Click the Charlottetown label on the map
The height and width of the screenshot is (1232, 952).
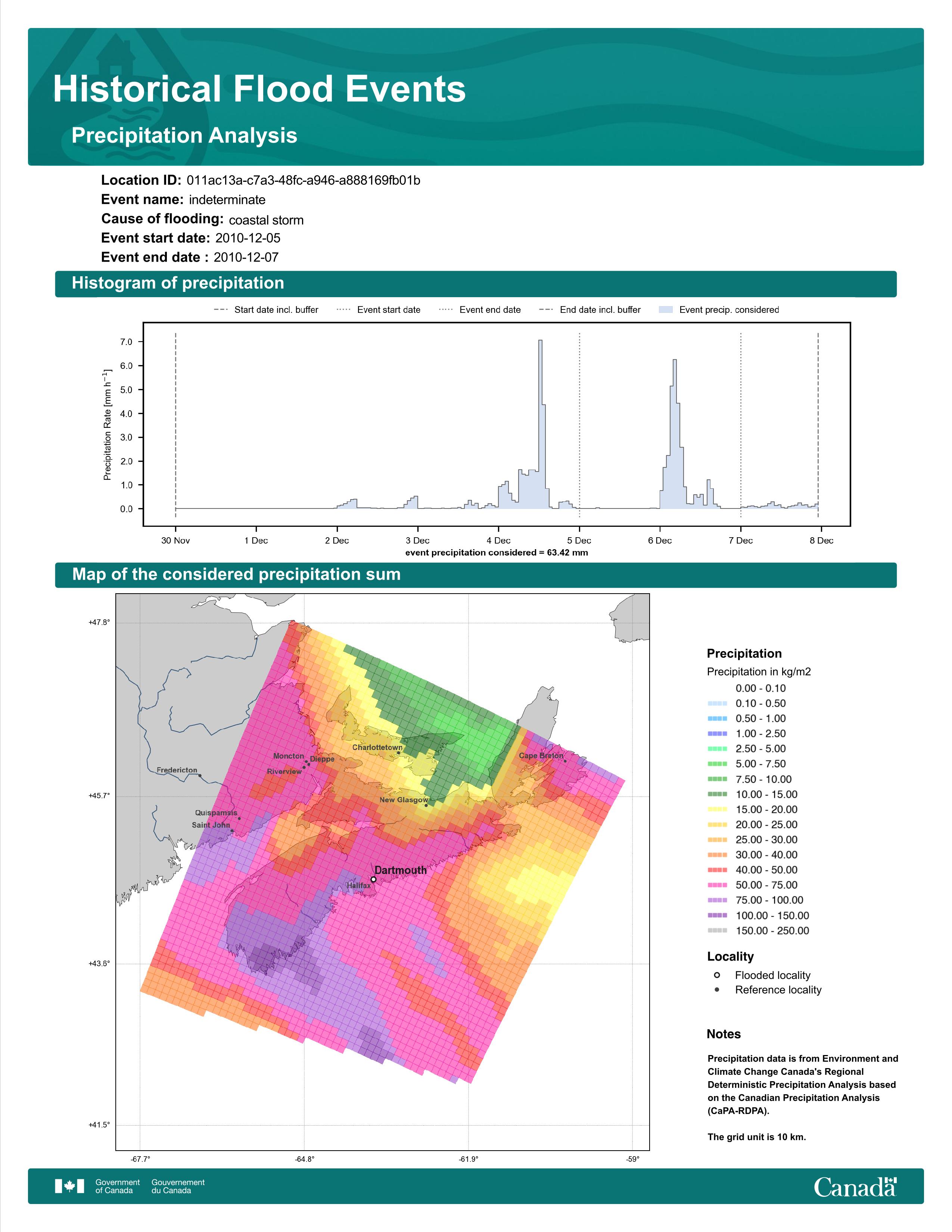(x=377, y=747)
